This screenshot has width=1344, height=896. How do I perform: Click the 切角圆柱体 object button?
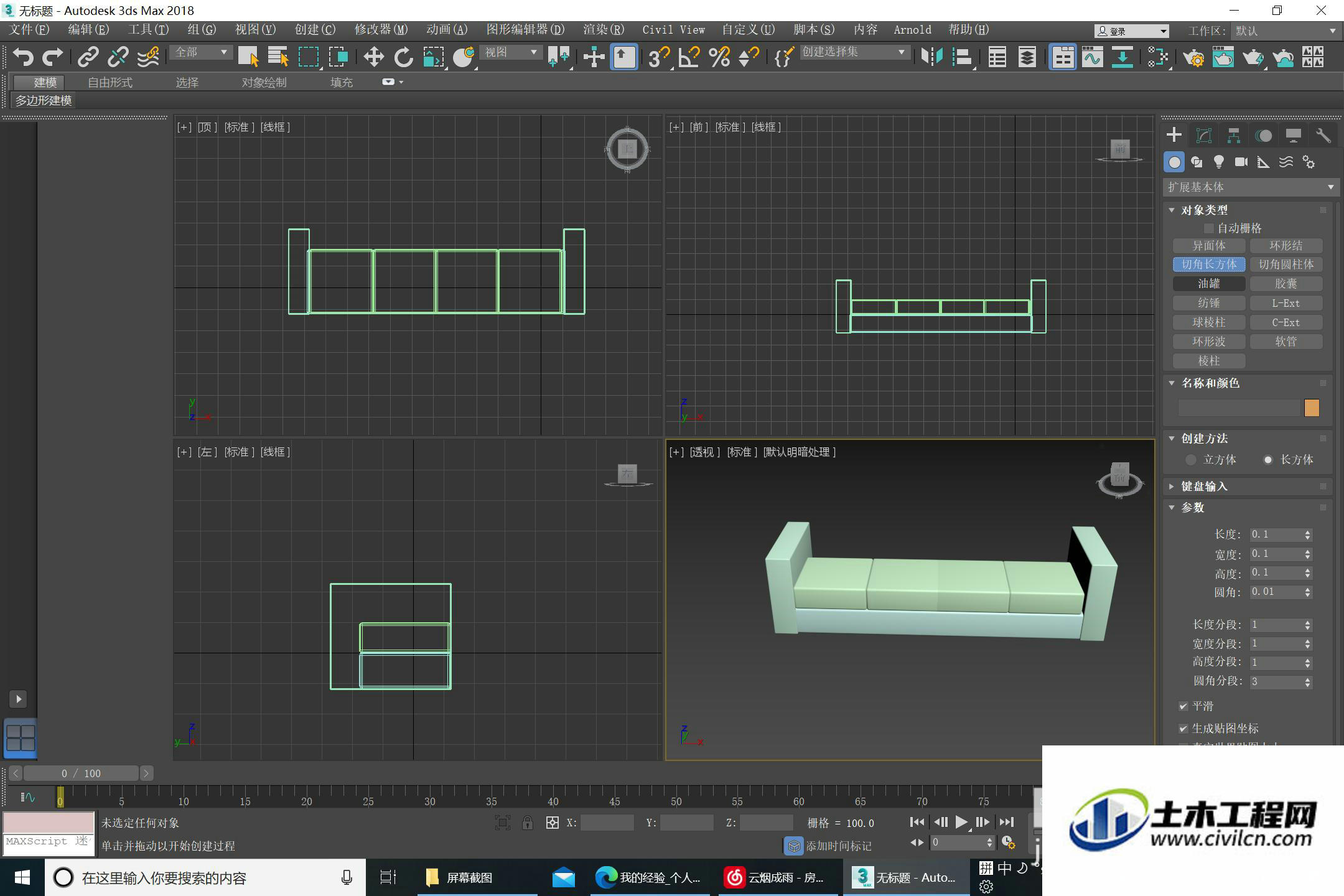(1286, 264)
